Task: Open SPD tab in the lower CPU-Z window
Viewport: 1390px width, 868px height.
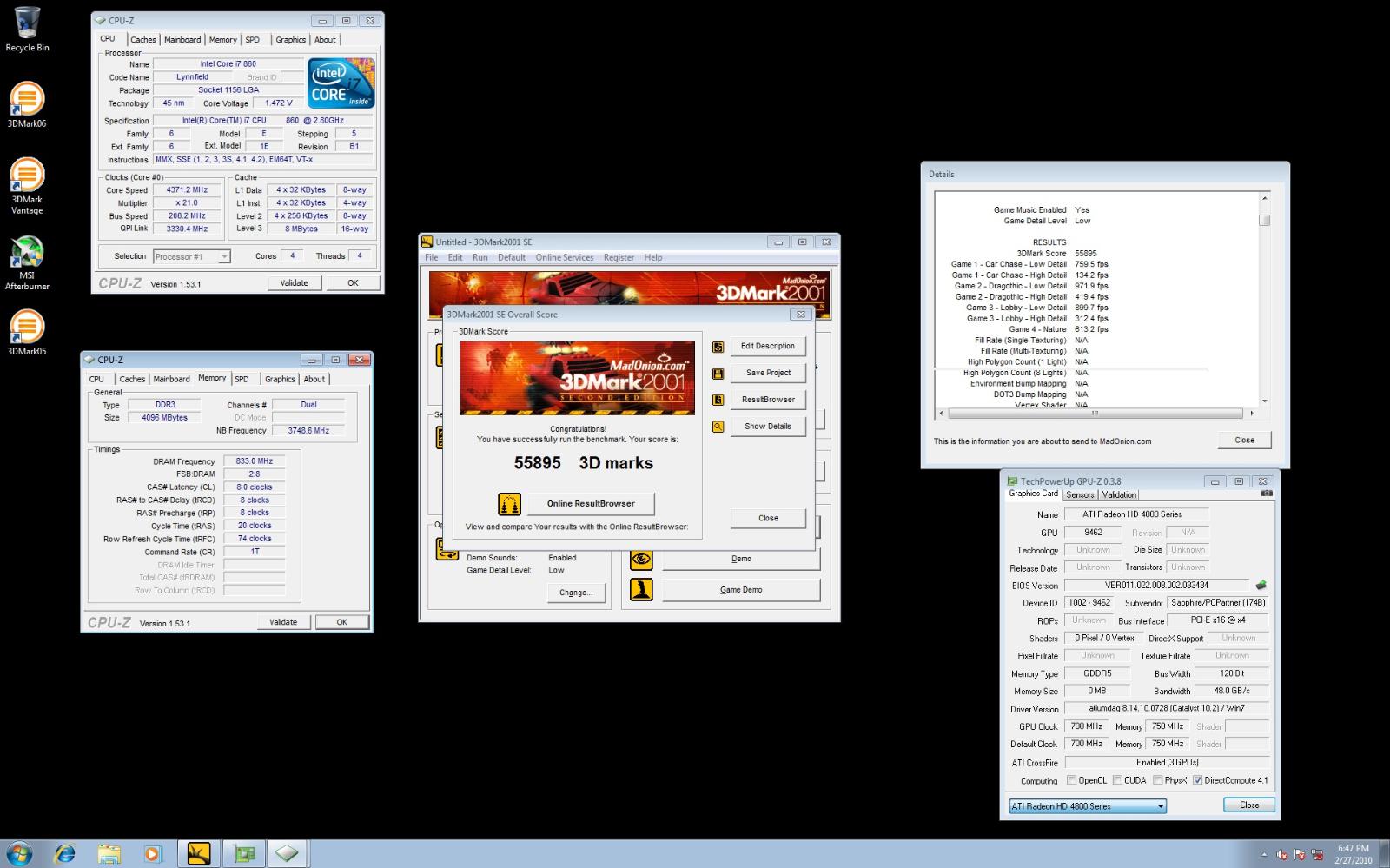Action: point(242,379)
